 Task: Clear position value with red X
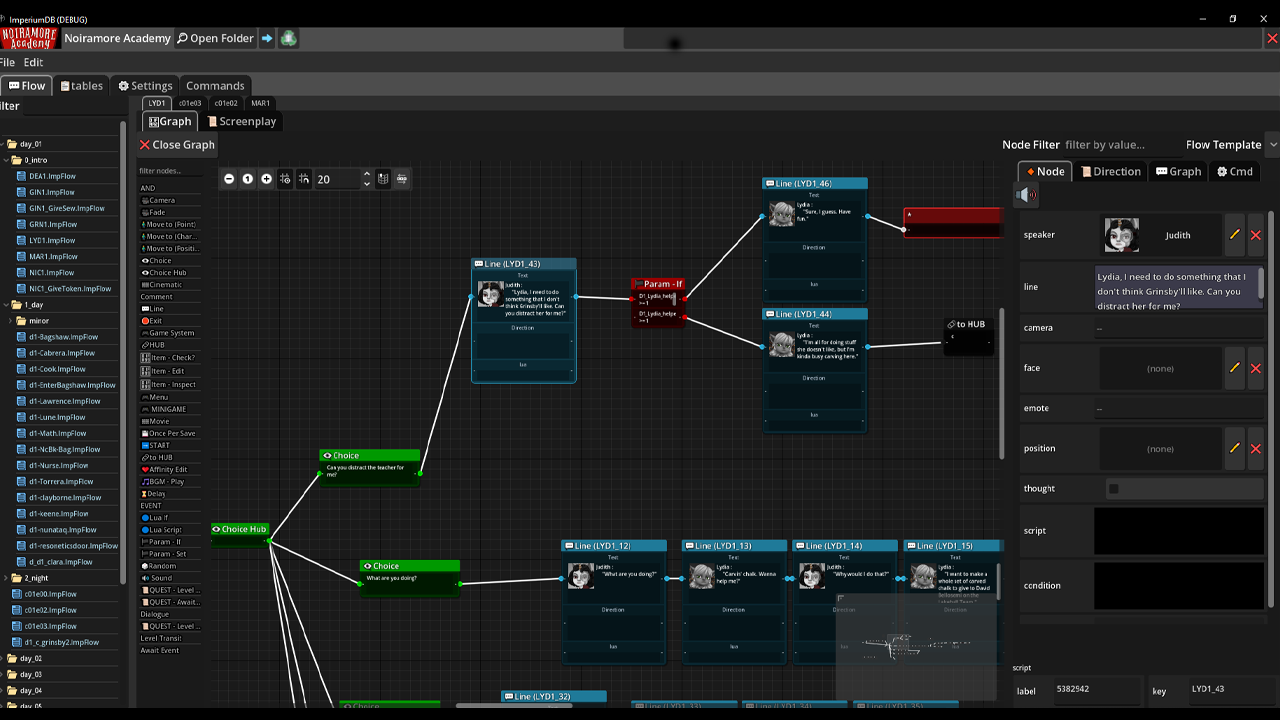[1256, 448]
